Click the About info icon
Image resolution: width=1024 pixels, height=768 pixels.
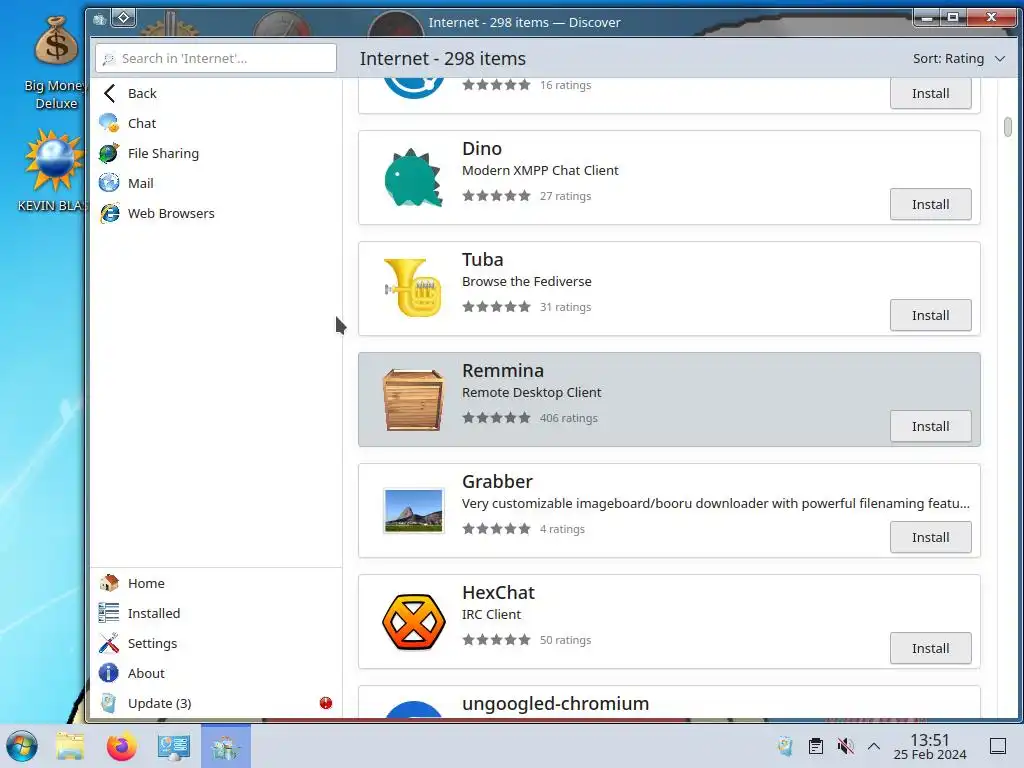click(109, 673)
